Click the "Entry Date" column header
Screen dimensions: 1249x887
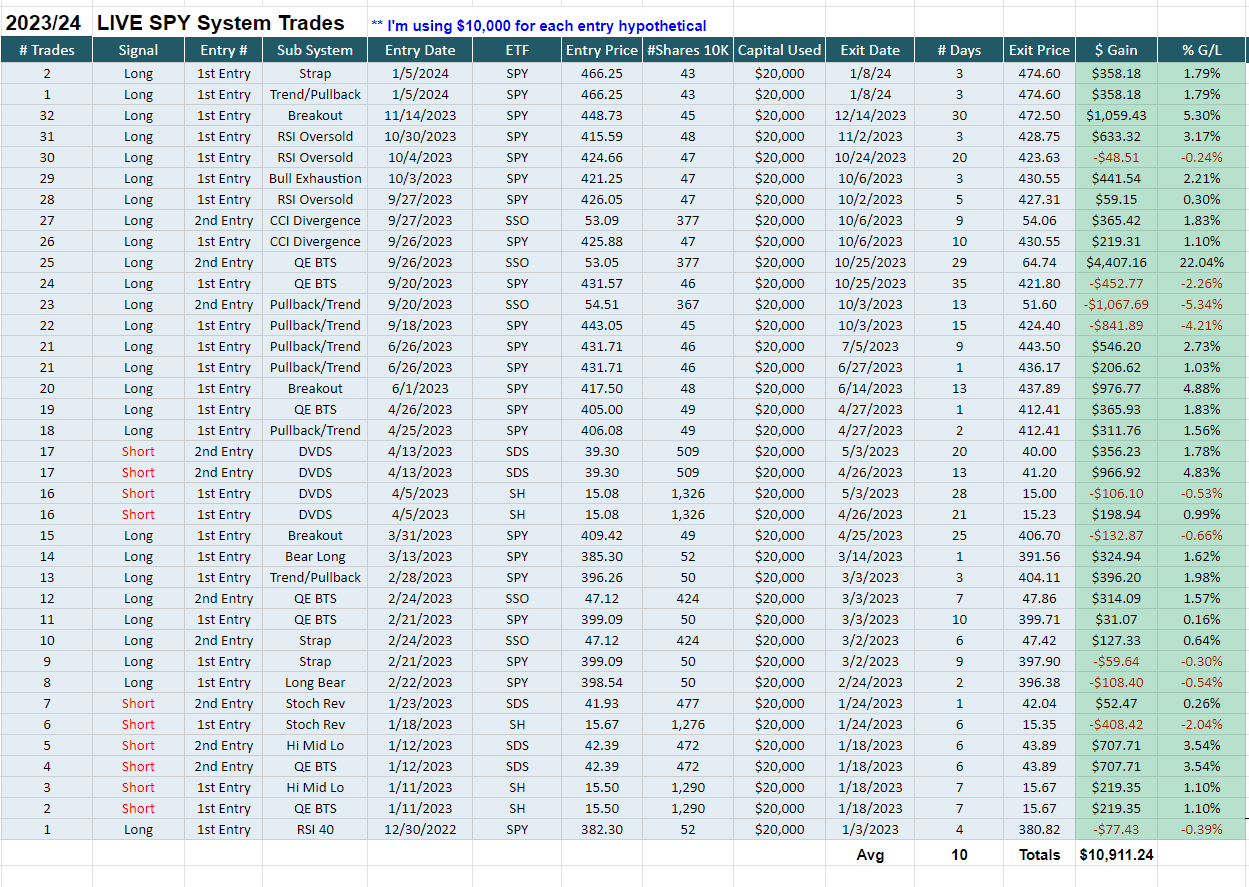tap(420, 50)
